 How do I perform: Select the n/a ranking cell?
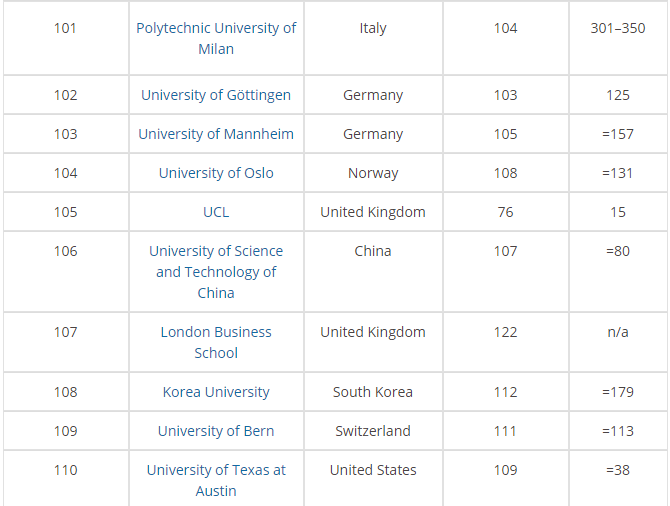pos(618,332)
